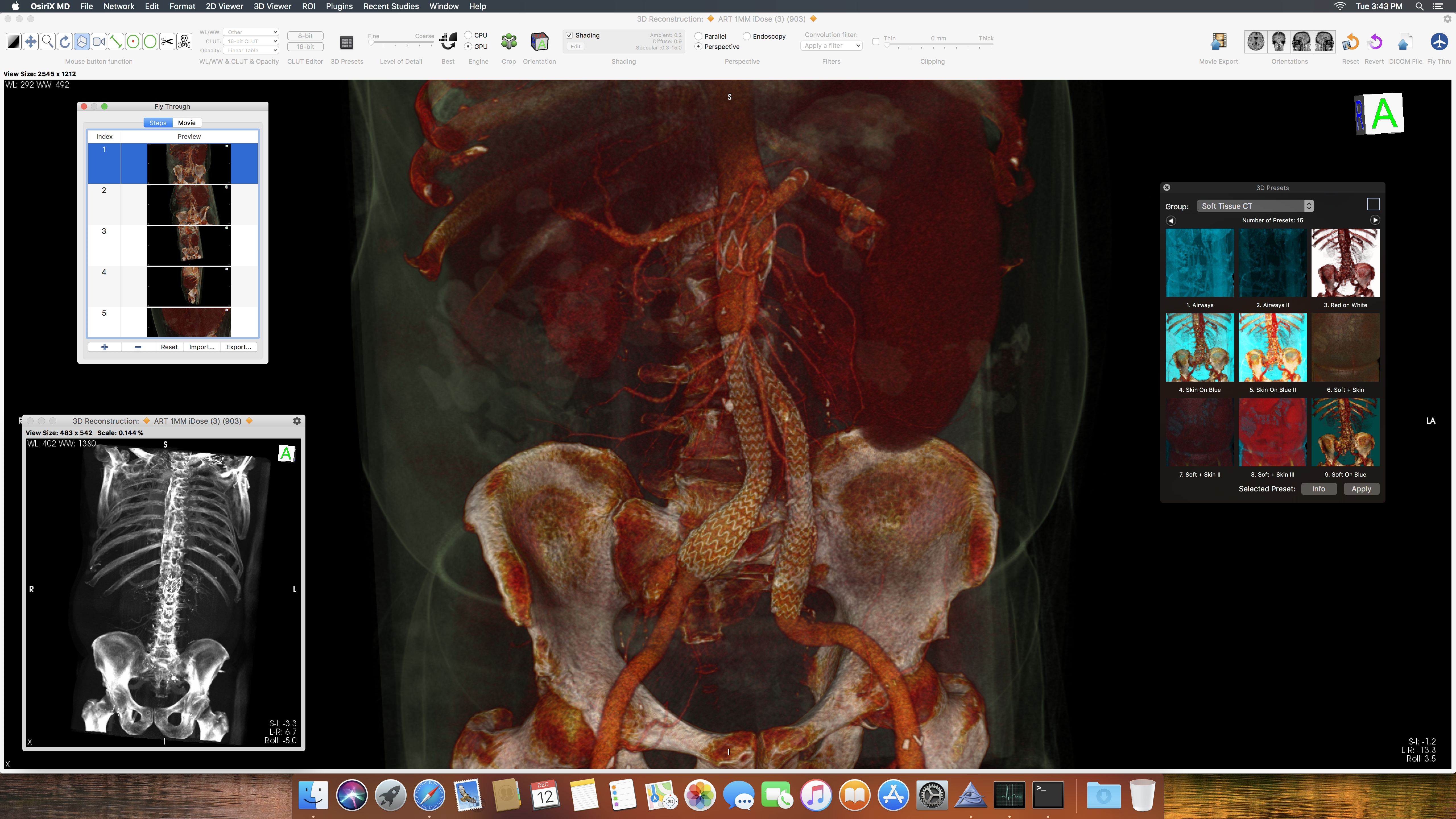
Task: Open the 3D Presets grid icon
Action: (x=346, y=42)
